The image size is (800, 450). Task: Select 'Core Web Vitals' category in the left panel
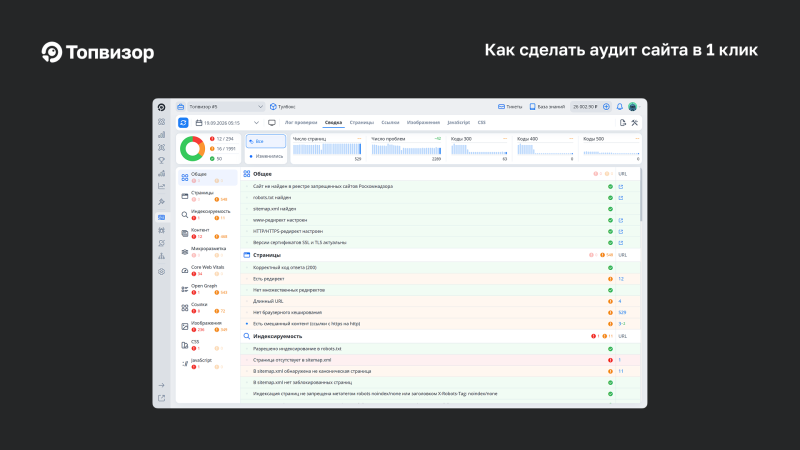pos(207,270)
